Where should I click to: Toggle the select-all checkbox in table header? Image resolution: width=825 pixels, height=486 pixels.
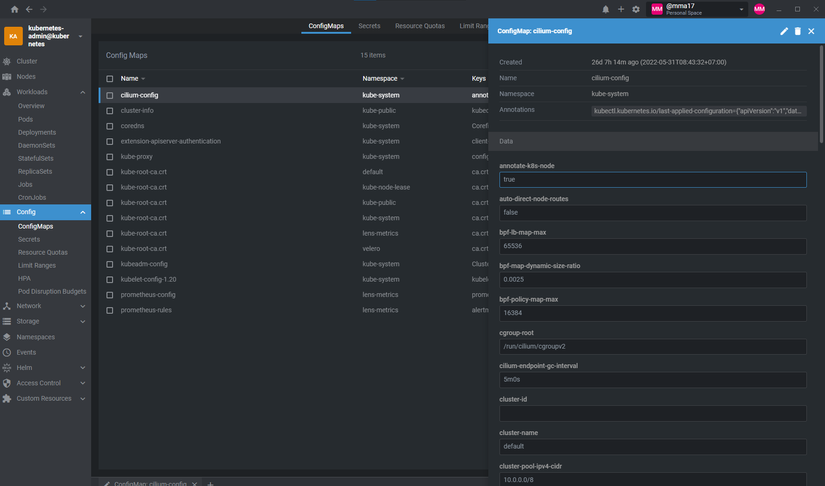110,78
